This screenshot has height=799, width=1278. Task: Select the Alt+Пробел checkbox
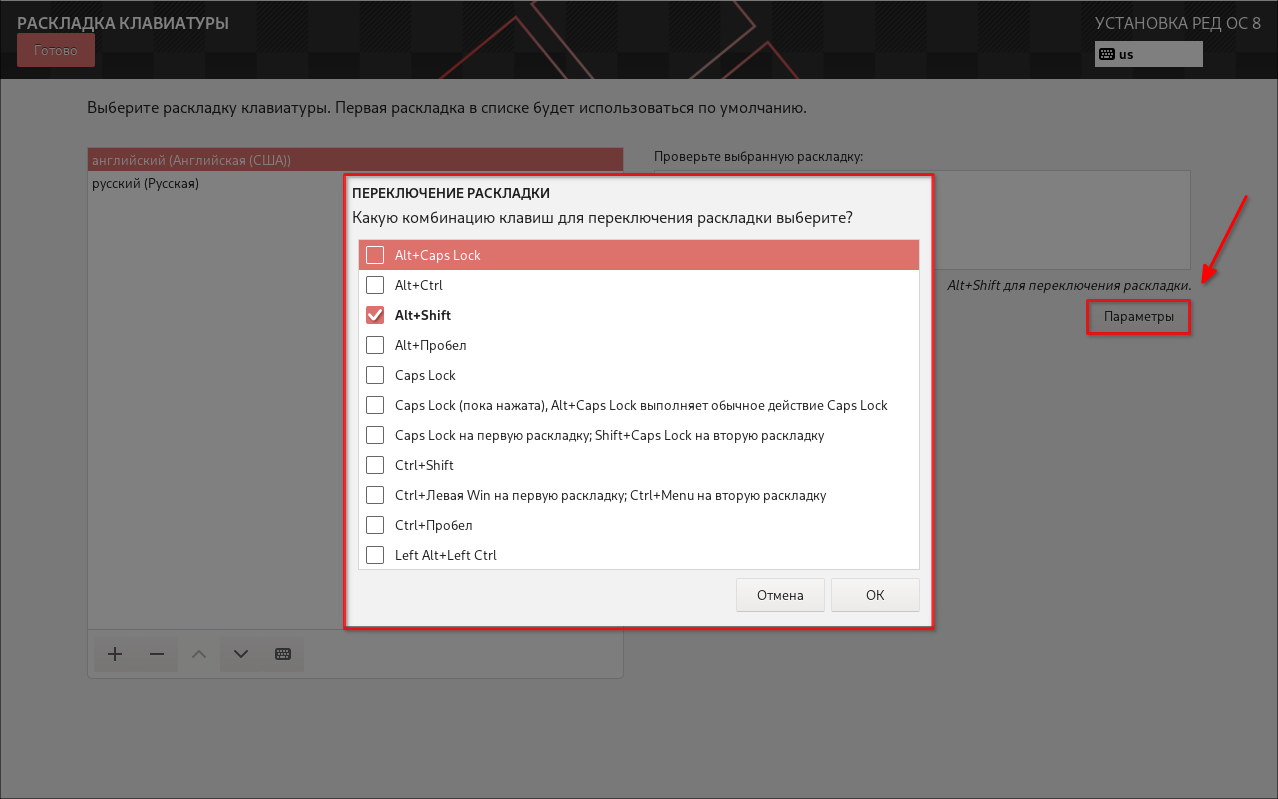tap(375, 345)
